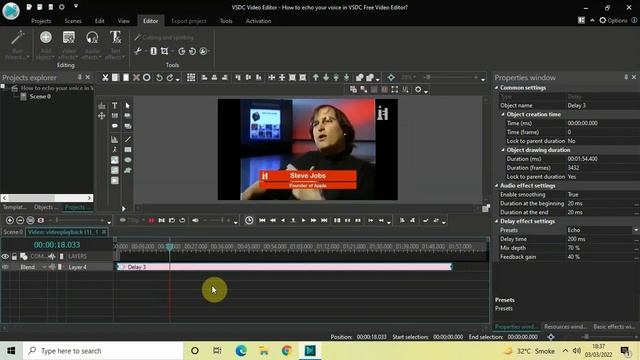Select the cursor pointer tool
The height and width of the screenshot is (360, 640).
(128, 106)
